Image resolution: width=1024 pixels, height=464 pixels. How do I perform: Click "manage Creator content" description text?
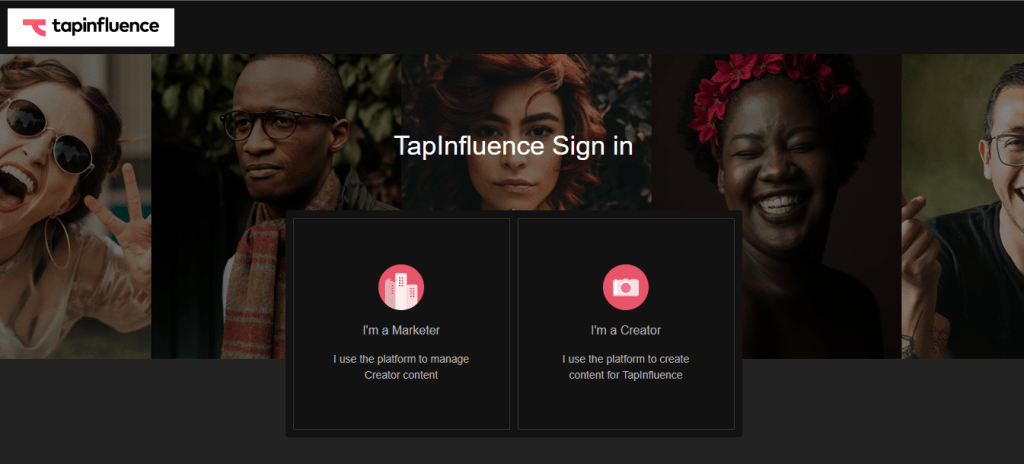(x=401, y=367)
